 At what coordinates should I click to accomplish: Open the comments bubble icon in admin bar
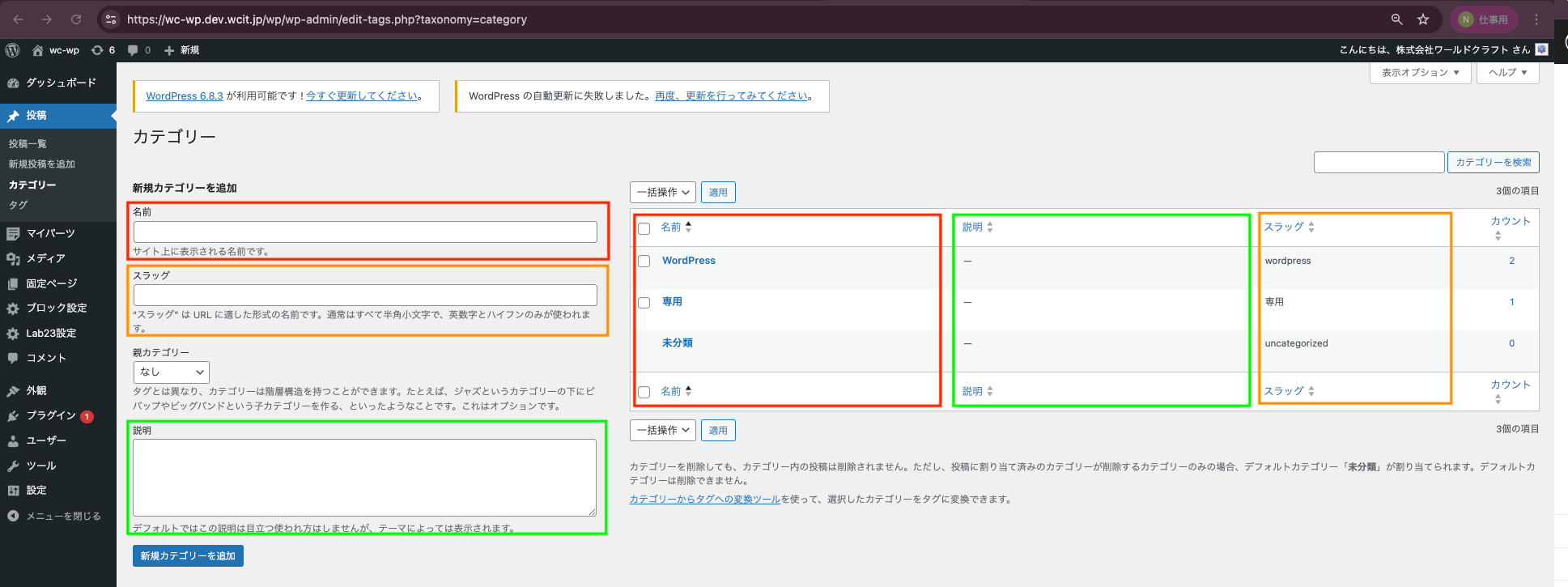click(134, 50)
